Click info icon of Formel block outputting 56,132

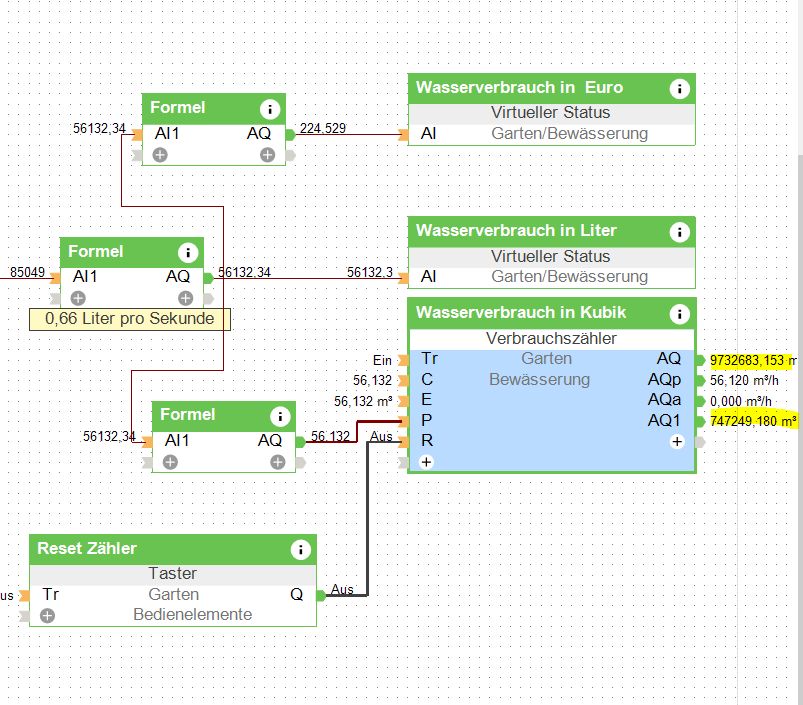tap(280, 416)
